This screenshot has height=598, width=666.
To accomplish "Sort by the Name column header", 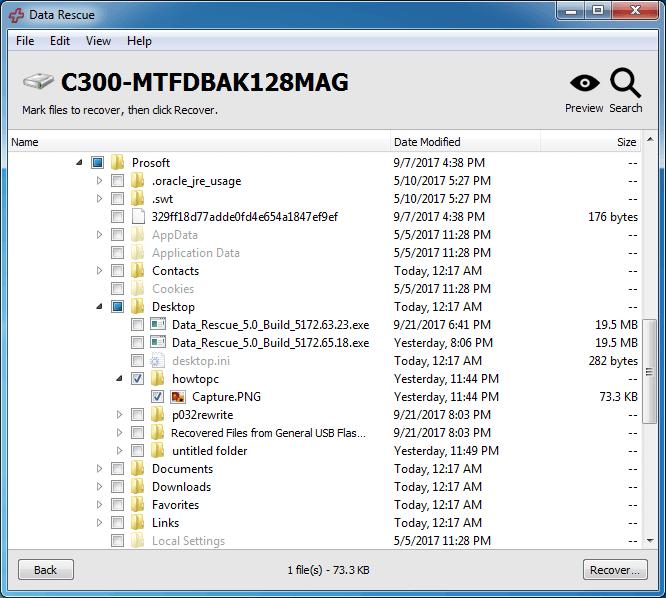I will click(x=199, y=142).
